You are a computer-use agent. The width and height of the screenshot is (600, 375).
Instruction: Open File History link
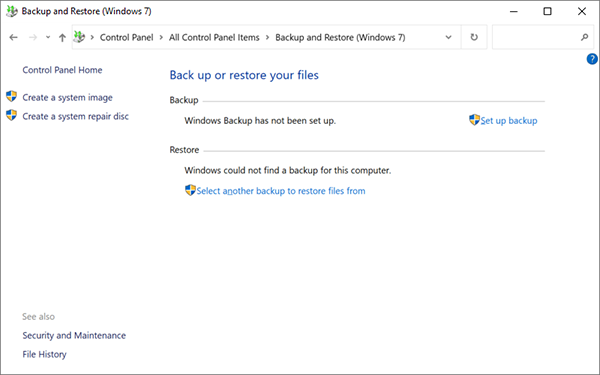pos(44,354)
